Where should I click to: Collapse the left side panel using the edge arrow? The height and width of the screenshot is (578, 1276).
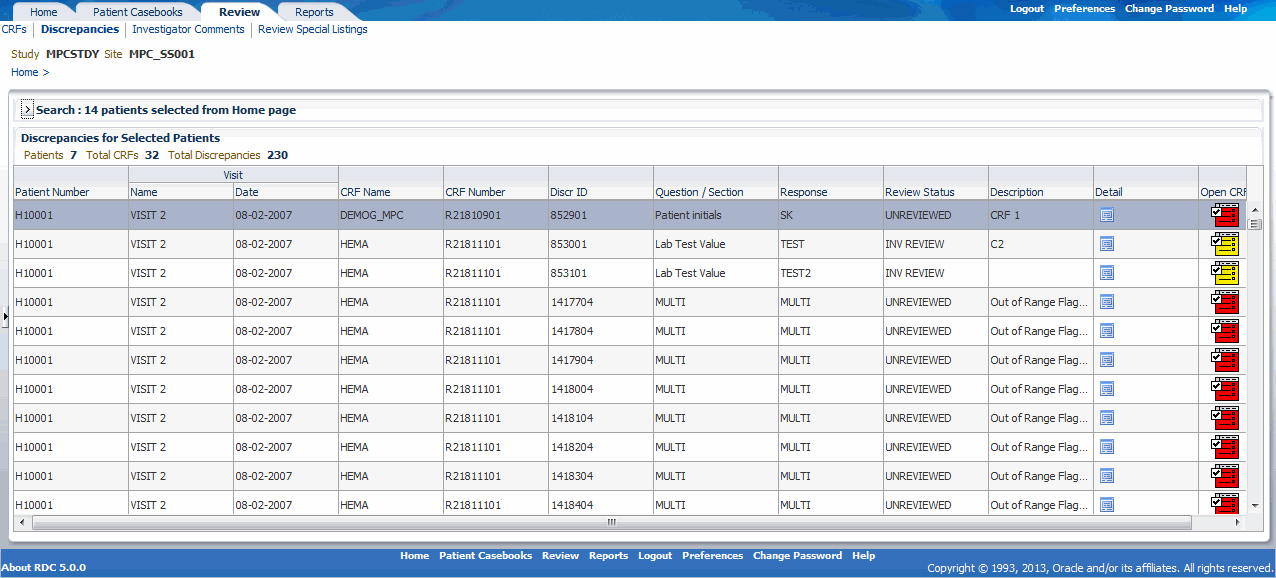coord(4,317)
